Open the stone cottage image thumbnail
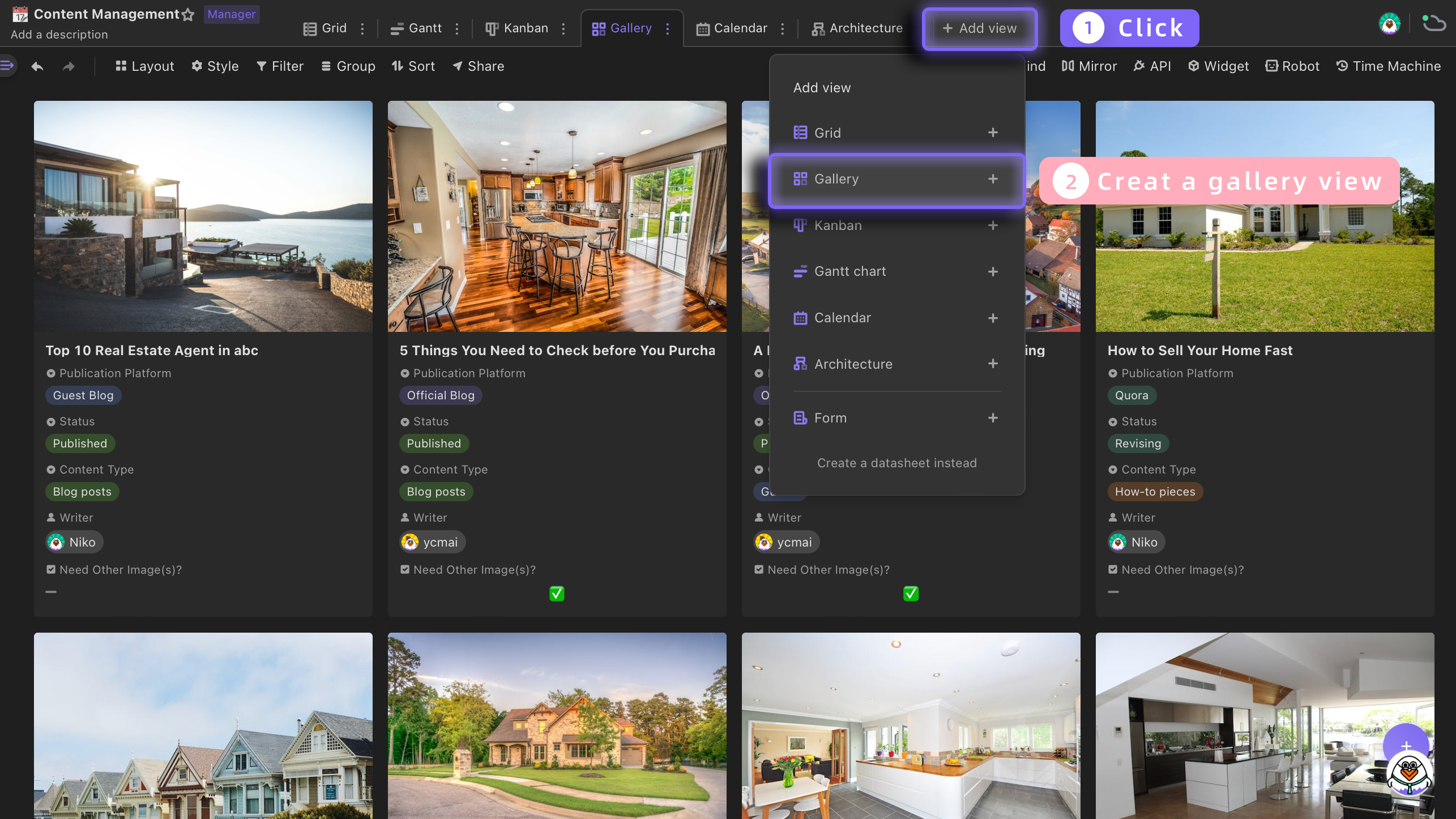Viewport: 1456px width, 819px height. click(557, 726)
